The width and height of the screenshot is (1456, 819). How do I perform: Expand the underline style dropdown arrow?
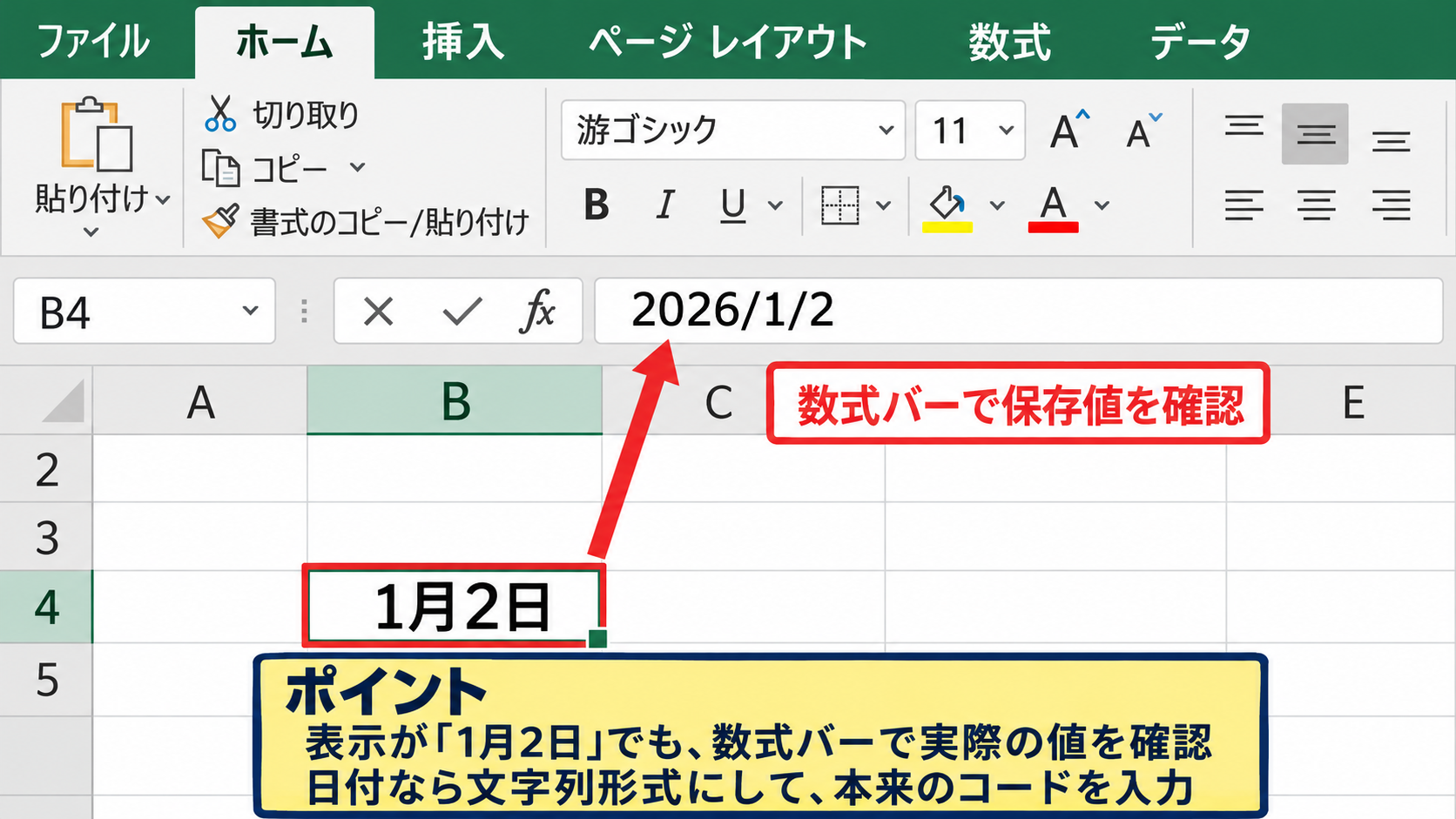coord(775,206)
